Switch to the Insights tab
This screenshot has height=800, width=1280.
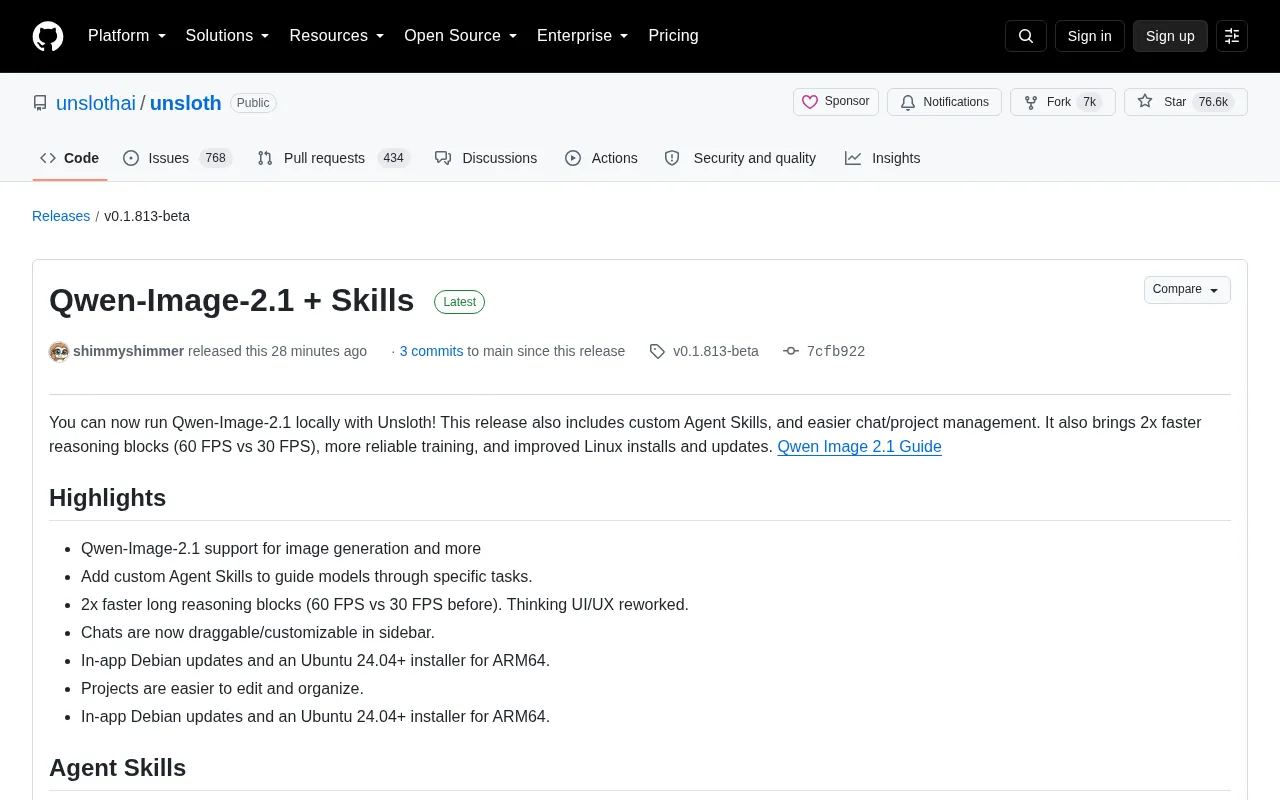point(883,158)
